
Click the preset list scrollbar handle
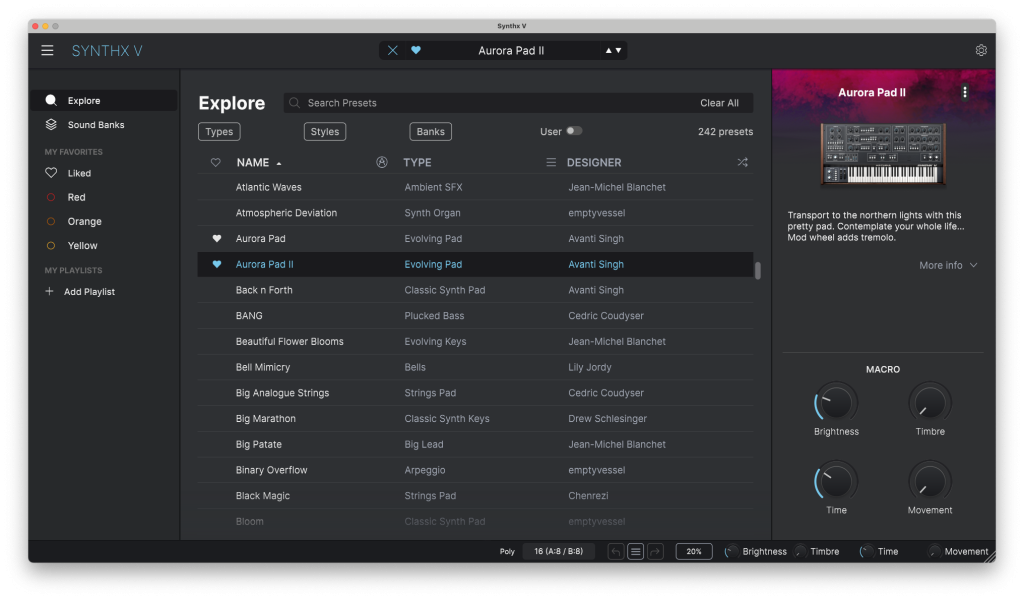pyautogui.click(x=758, y=270)
